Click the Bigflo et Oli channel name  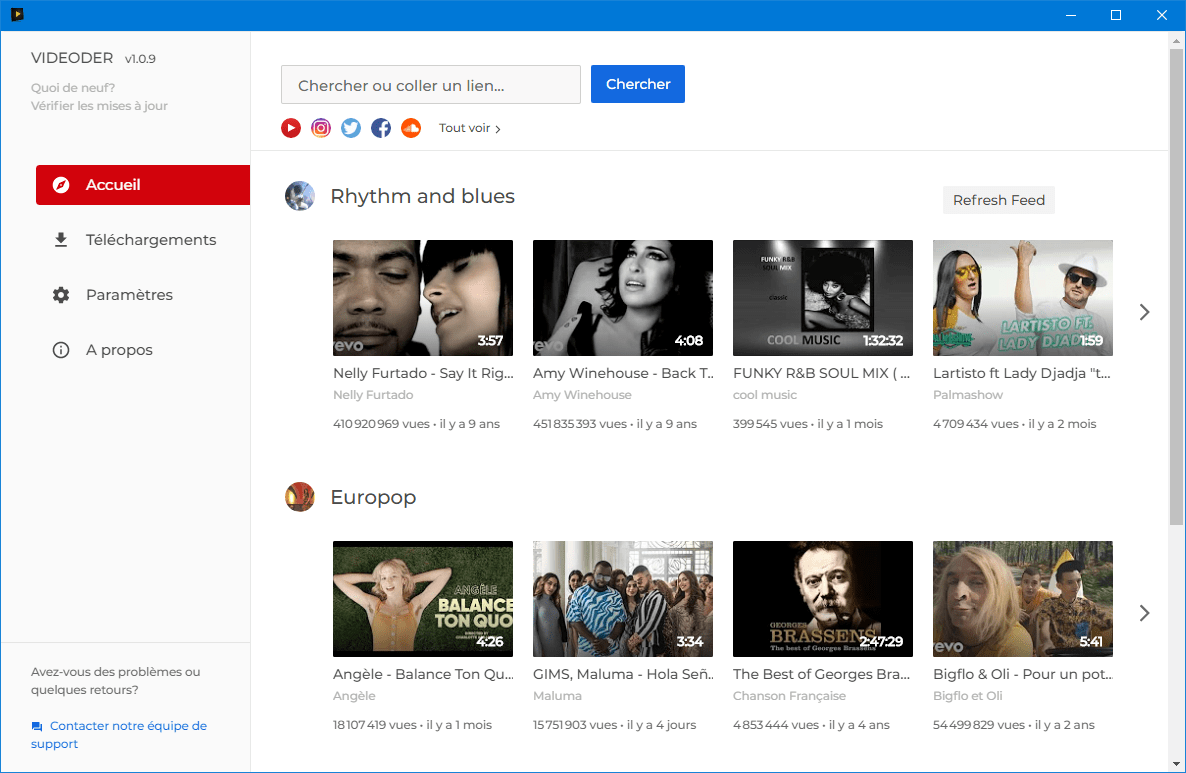967,696
